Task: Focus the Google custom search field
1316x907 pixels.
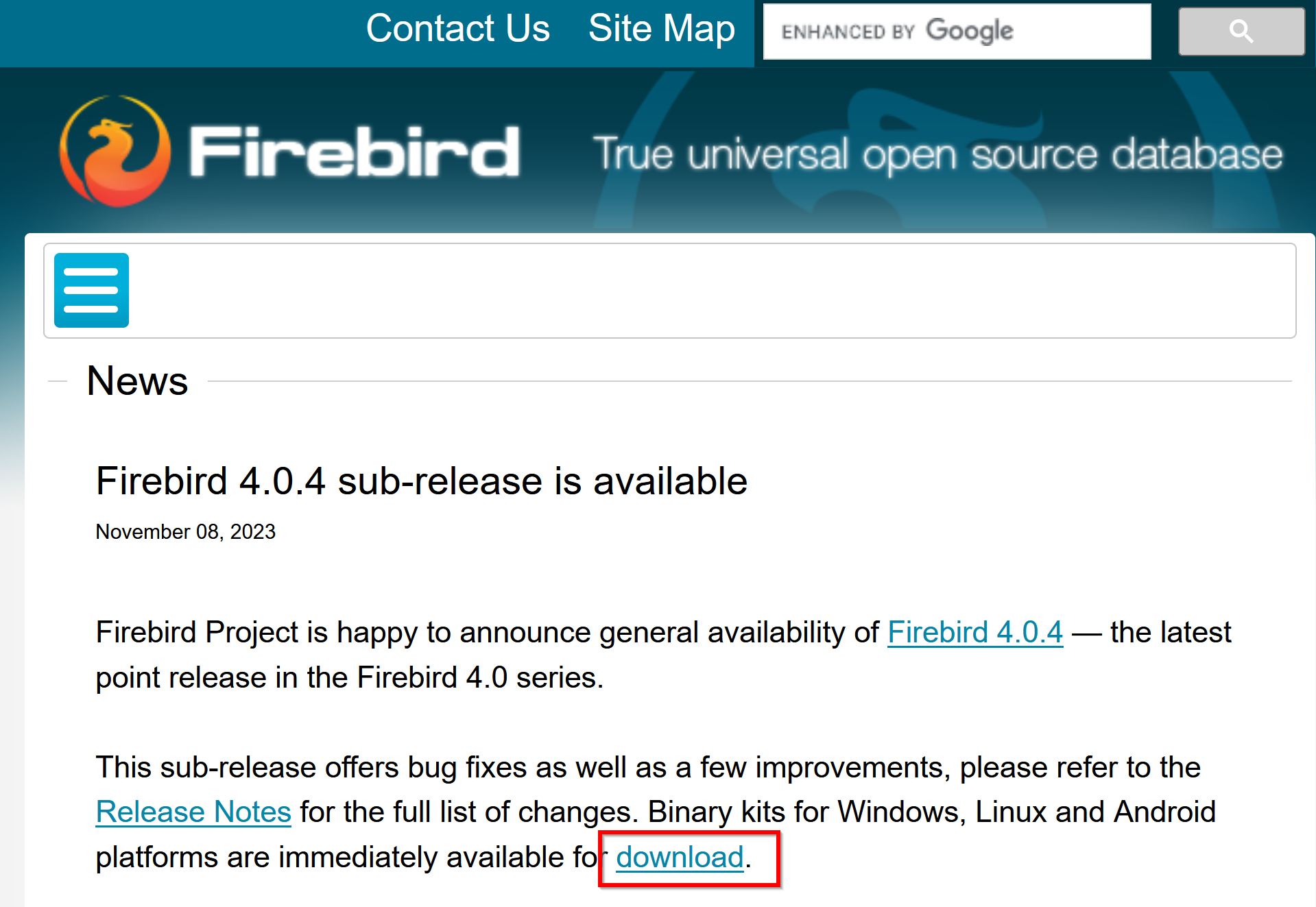Action: click(957, 32)
